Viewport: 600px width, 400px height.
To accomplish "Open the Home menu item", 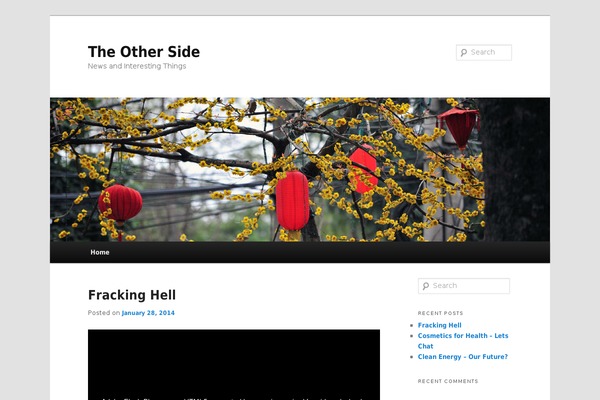I will point(100,252).
